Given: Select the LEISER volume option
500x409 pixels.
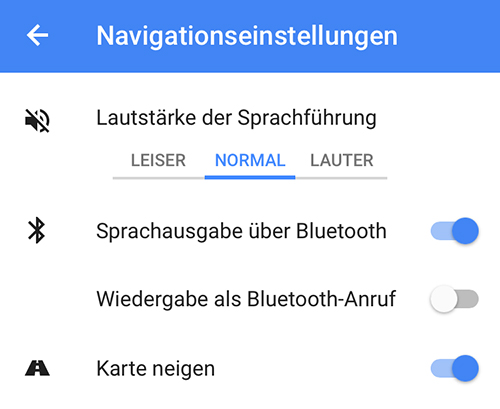Looking at the screenshot, I should click(x=158, y=160).
